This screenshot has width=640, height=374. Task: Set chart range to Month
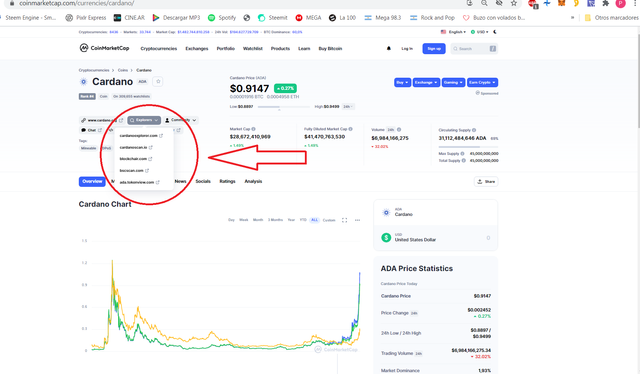(x=258, y=220)
